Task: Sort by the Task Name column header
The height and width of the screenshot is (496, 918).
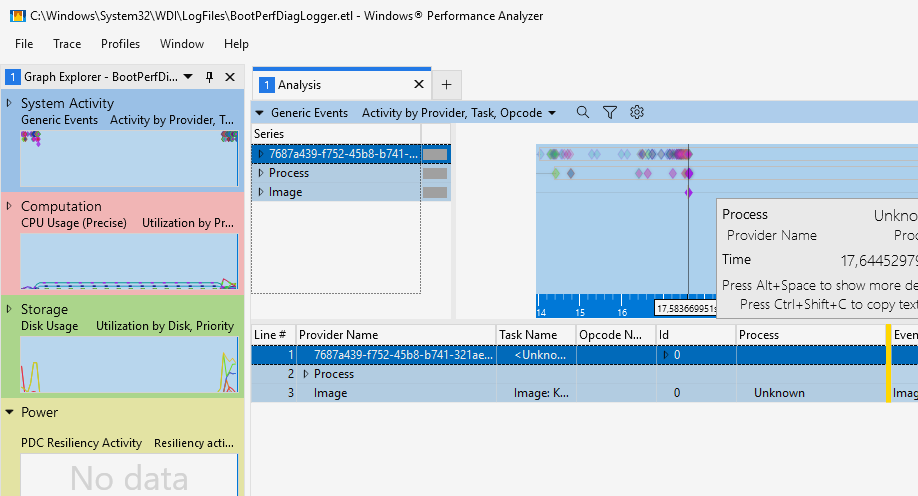Action: point(536,335)
